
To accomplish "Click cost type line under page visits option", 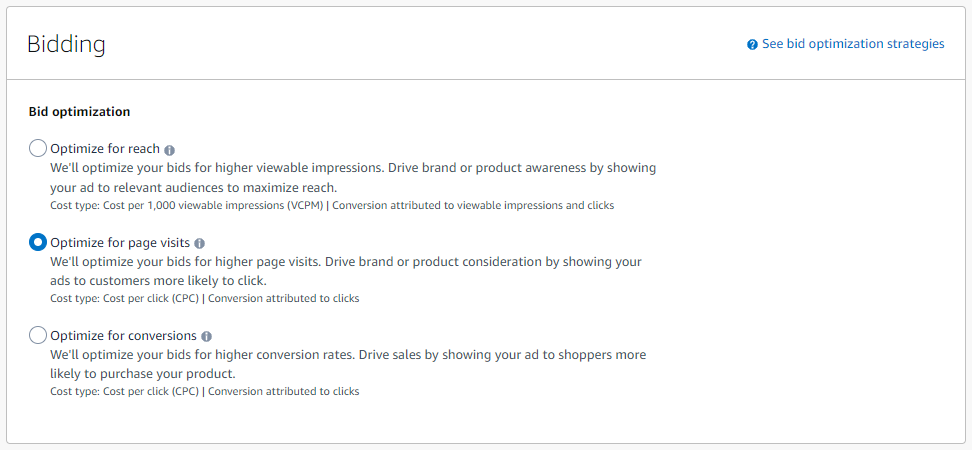I will point(205,298).
